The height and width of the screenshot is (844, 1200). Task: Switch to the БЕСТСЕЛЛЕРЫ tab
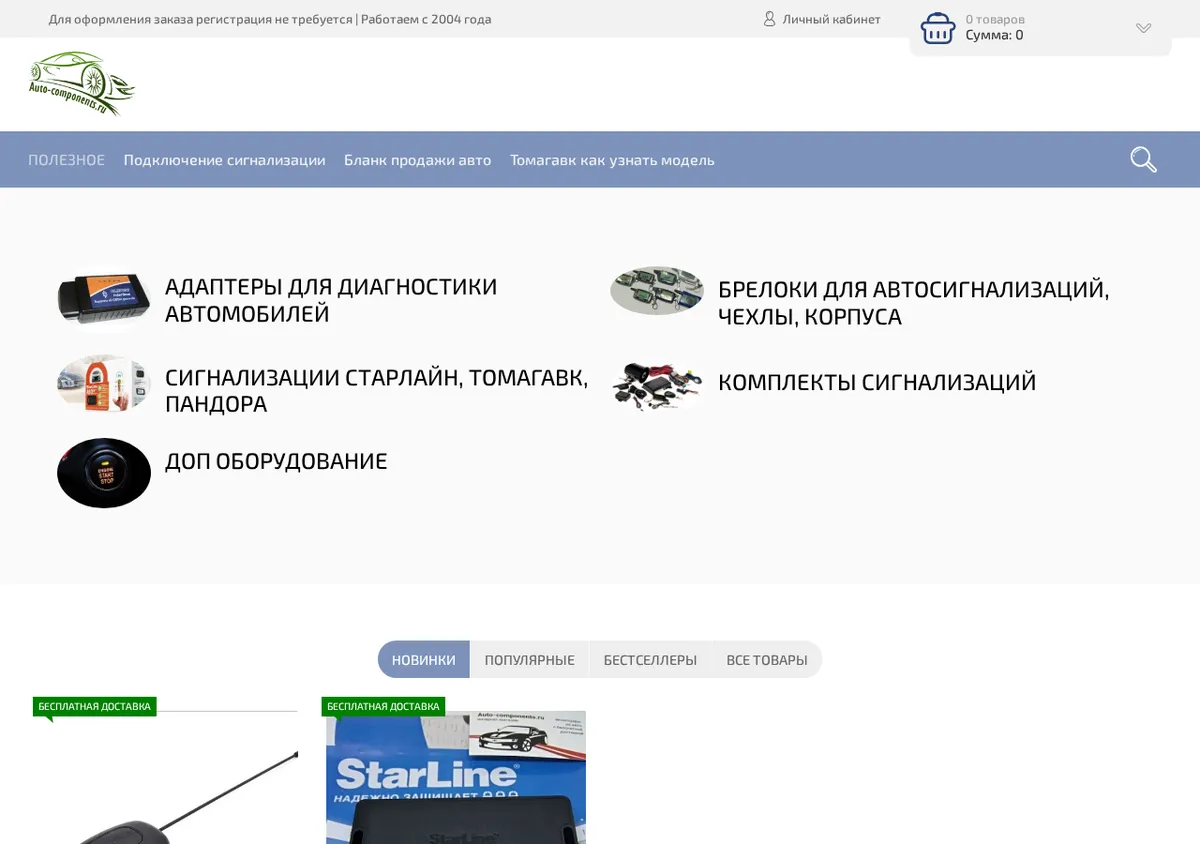click(x=650, y=660)
